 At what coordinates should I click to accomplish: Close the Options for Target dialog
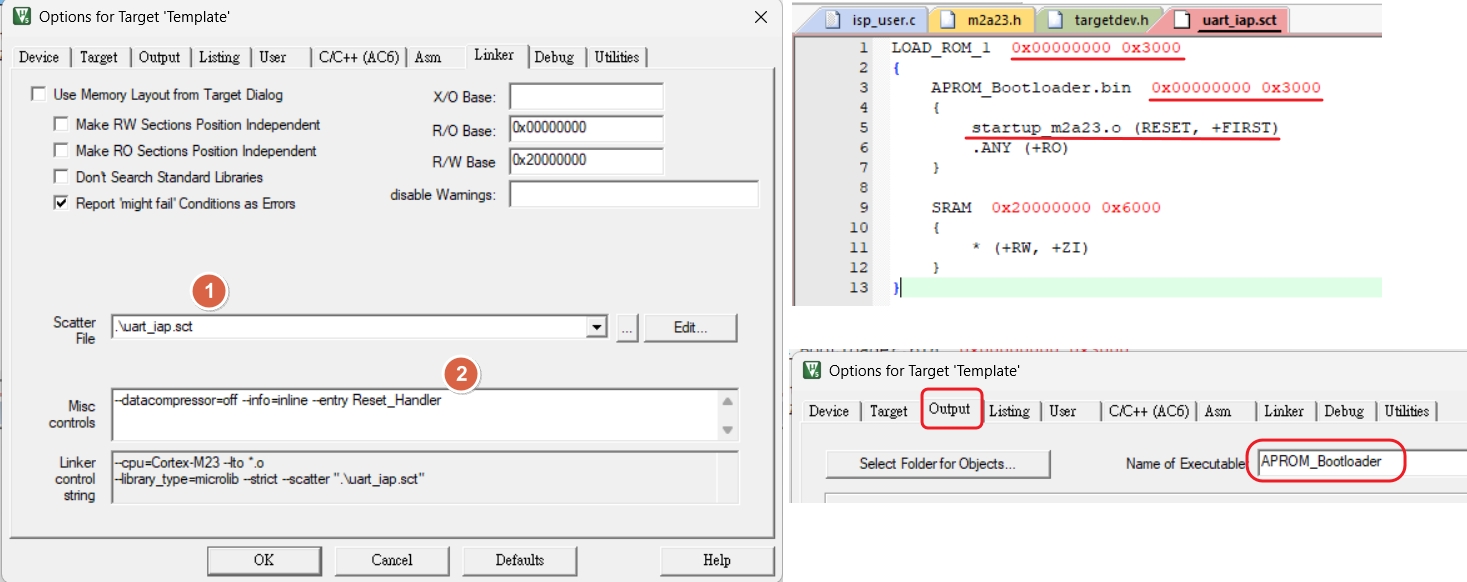point(762,18)
